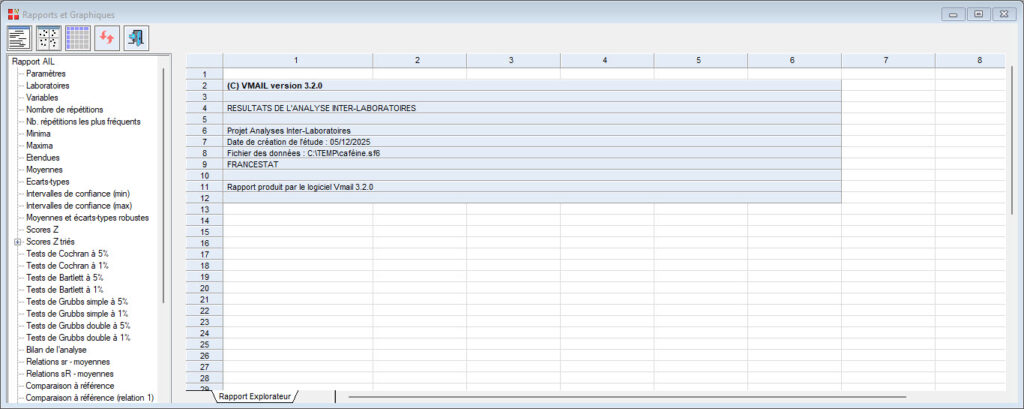Click the tree panel vertical scrollbar
1024x409 pixels.
[x=164, y=180]
